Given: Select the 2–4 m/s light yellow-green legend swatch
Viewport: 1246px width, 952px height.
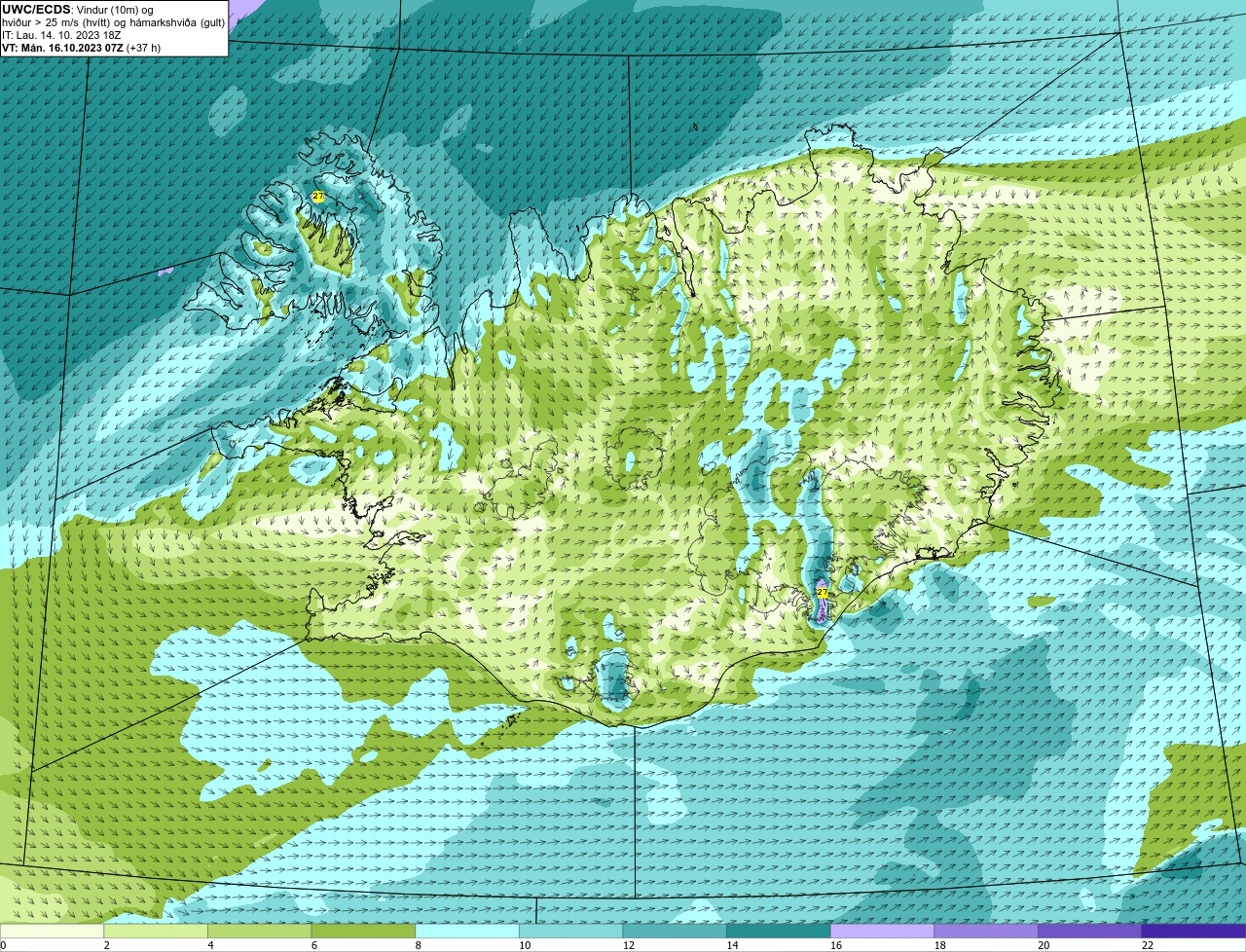Looking at the screenshot, I should 156,931.
